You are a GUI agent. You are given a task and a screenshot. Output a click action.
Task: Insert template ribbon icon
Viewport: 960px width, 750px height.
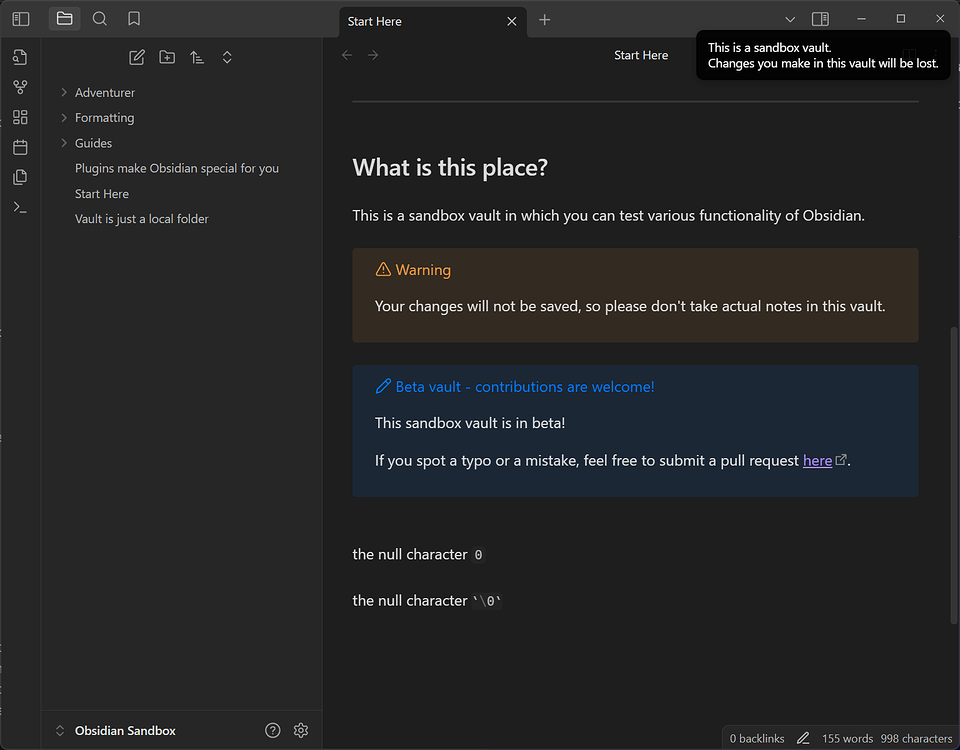[x=20, y=177]
